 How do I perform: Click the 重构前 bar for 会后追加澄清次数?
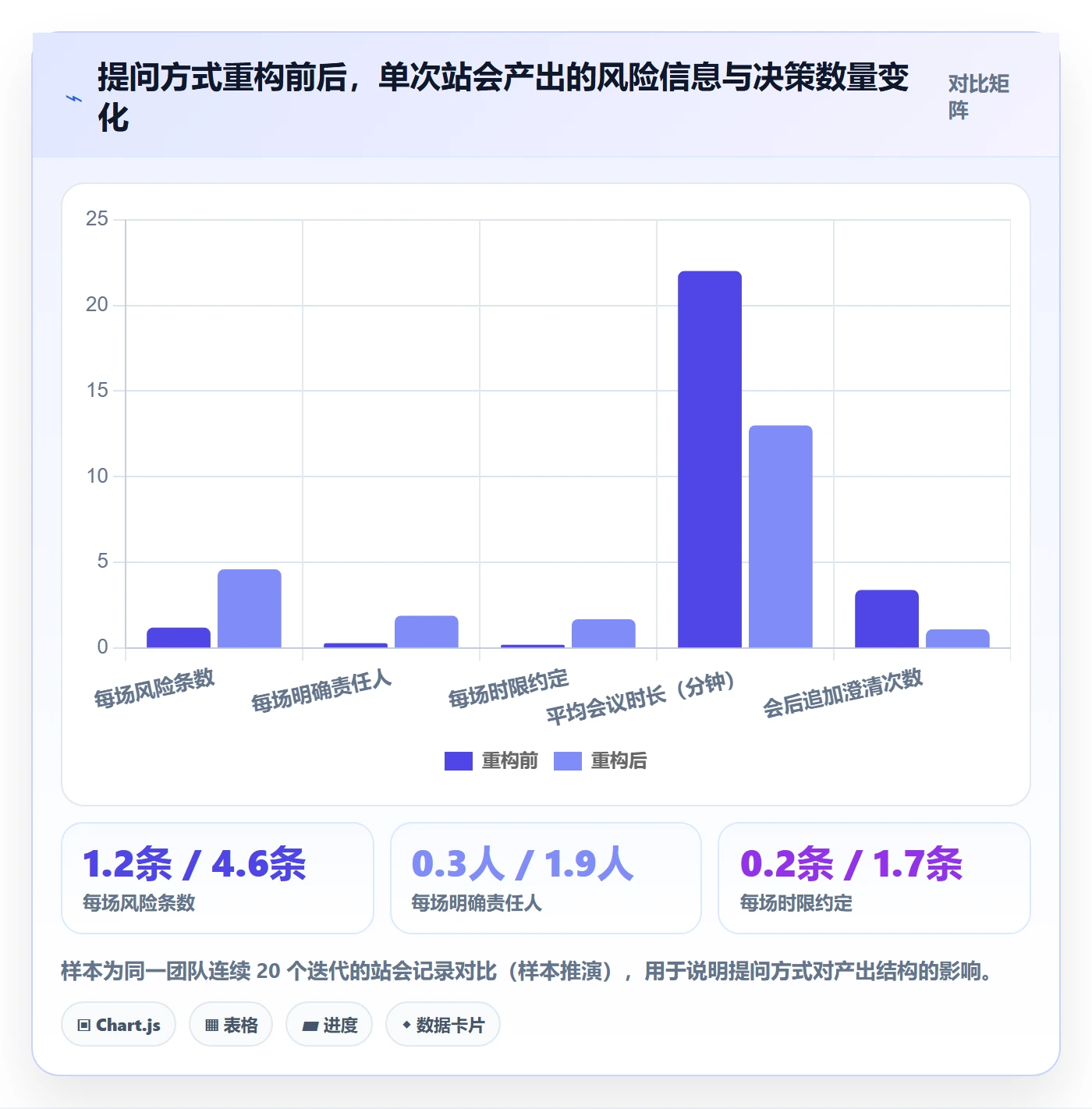click(887, 618)
